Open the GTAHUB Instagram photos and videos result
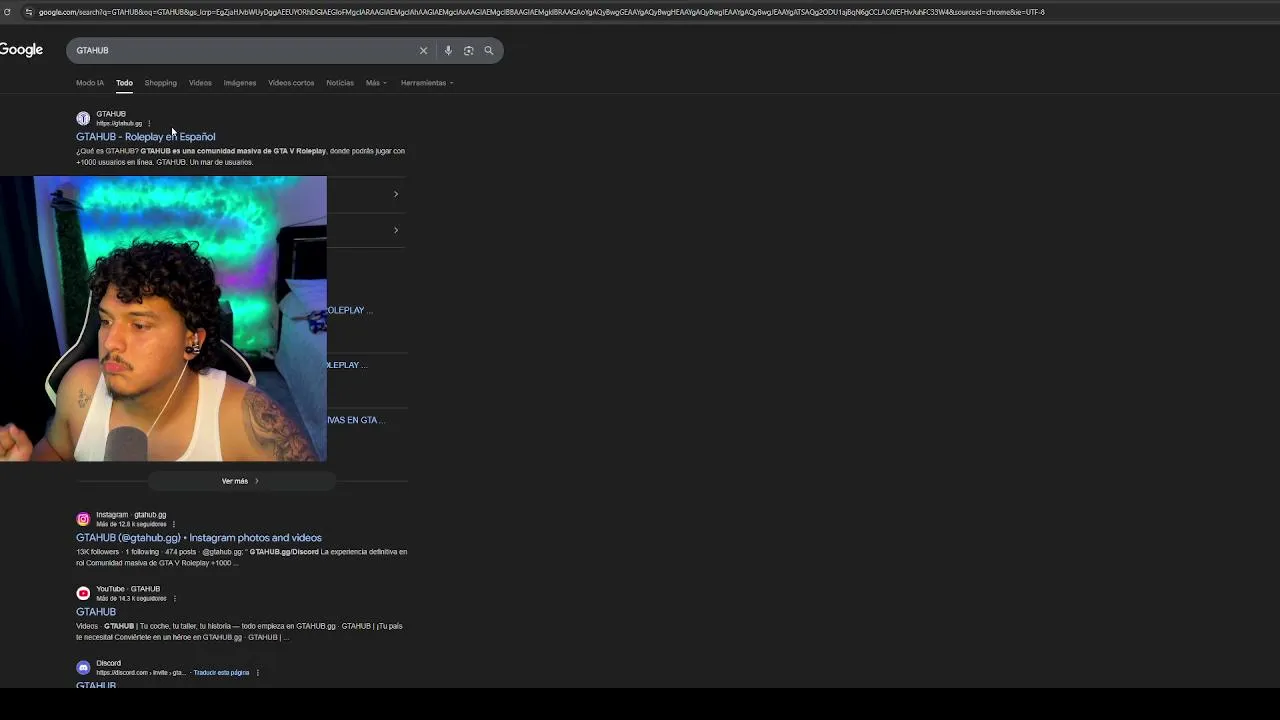The width and height of the screenshot is (1280, 720). (199, 538)
